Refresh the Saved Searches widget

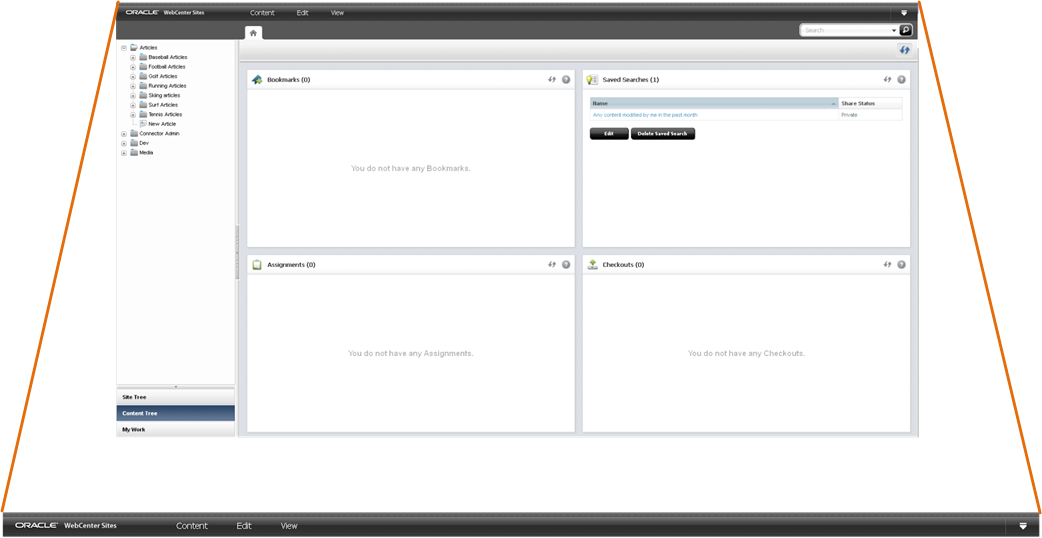click(887, 79)
